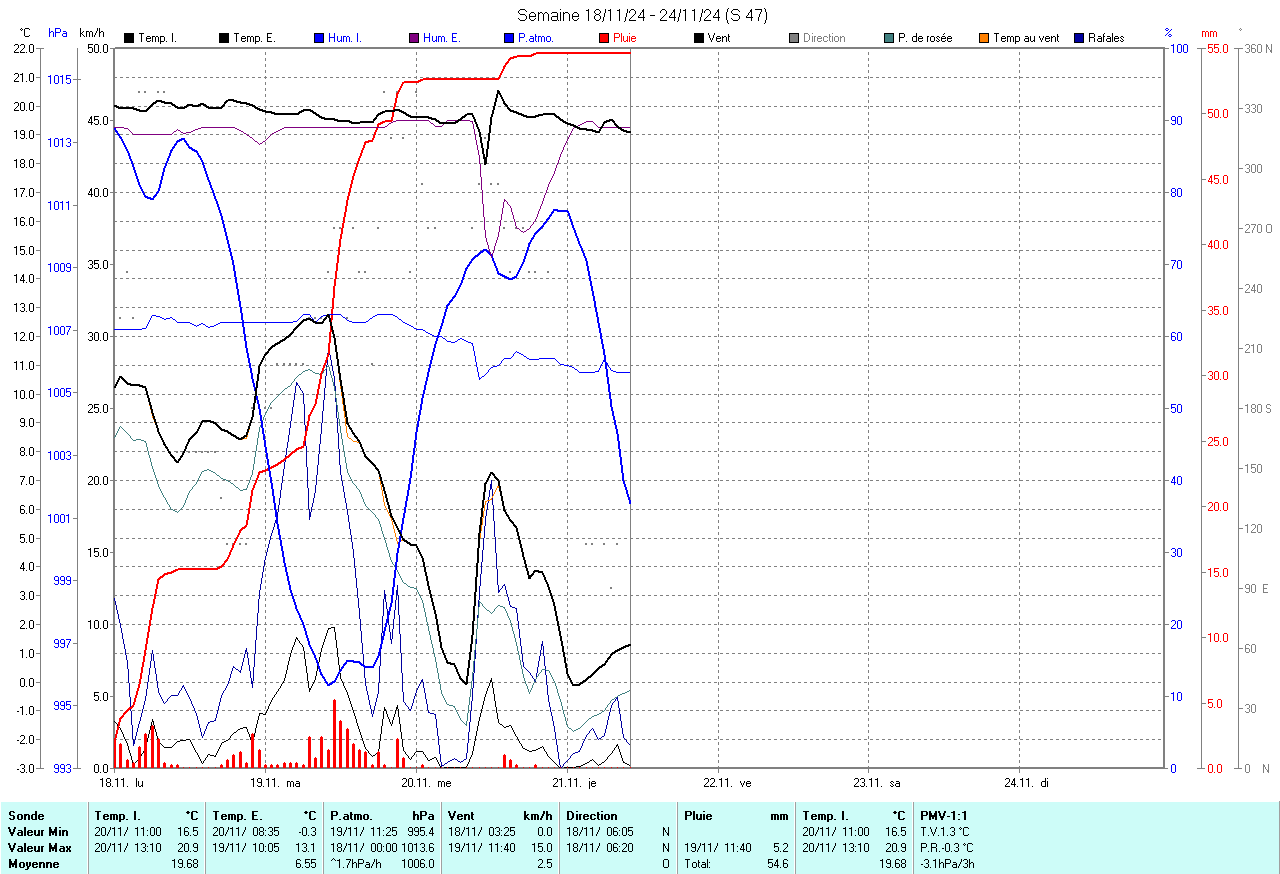This screenshot has height=874, width=1280.
Task: Click the 'T.V.1.3 °C' value
Action: [945, 832]
